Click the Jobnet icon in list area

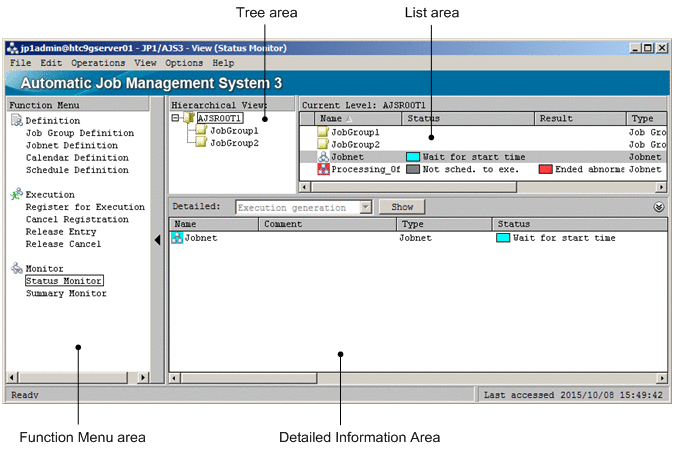(323, 157)
